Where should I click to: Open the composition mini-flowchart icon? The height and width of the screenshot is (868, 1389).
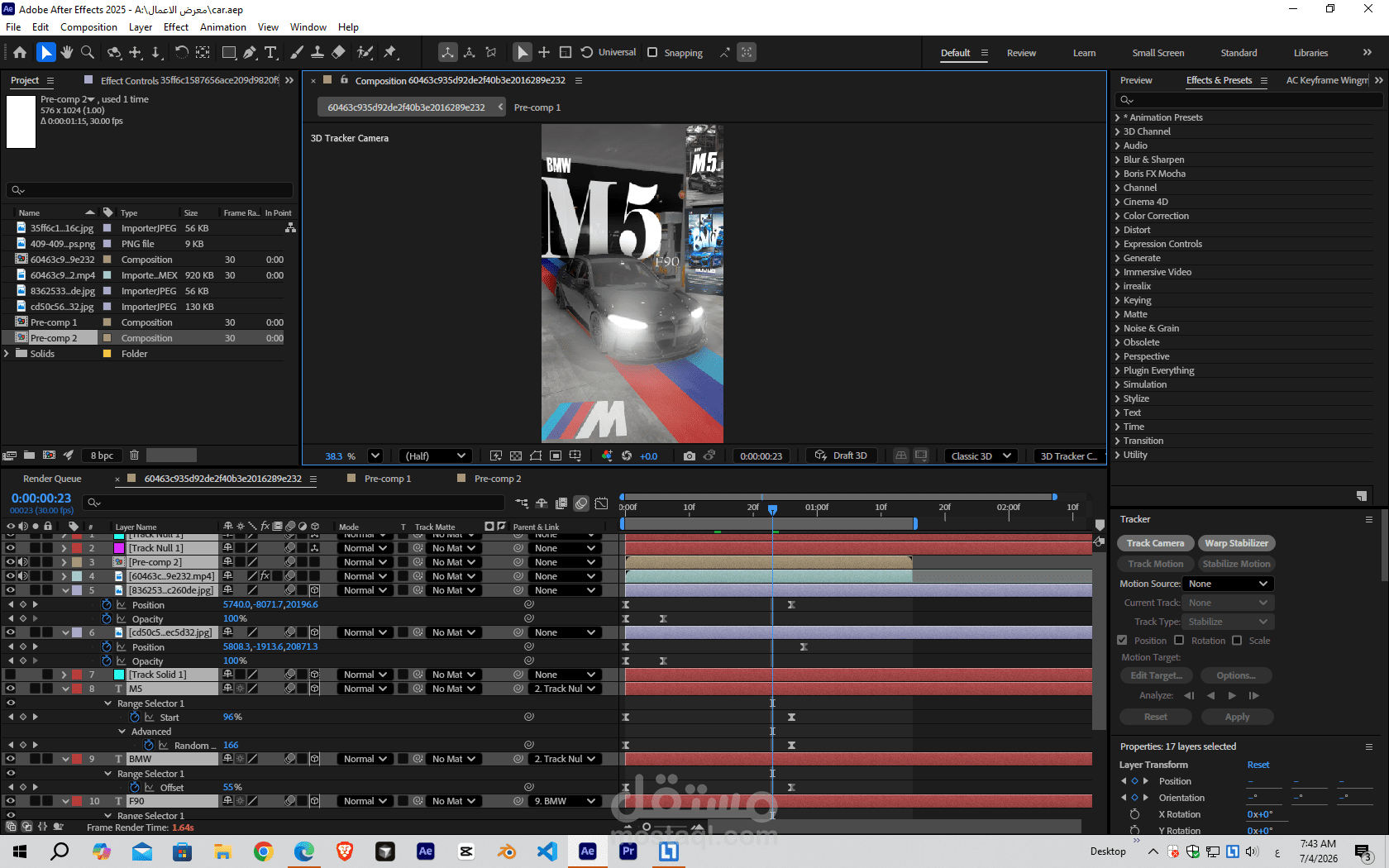[x=522, y=503]
